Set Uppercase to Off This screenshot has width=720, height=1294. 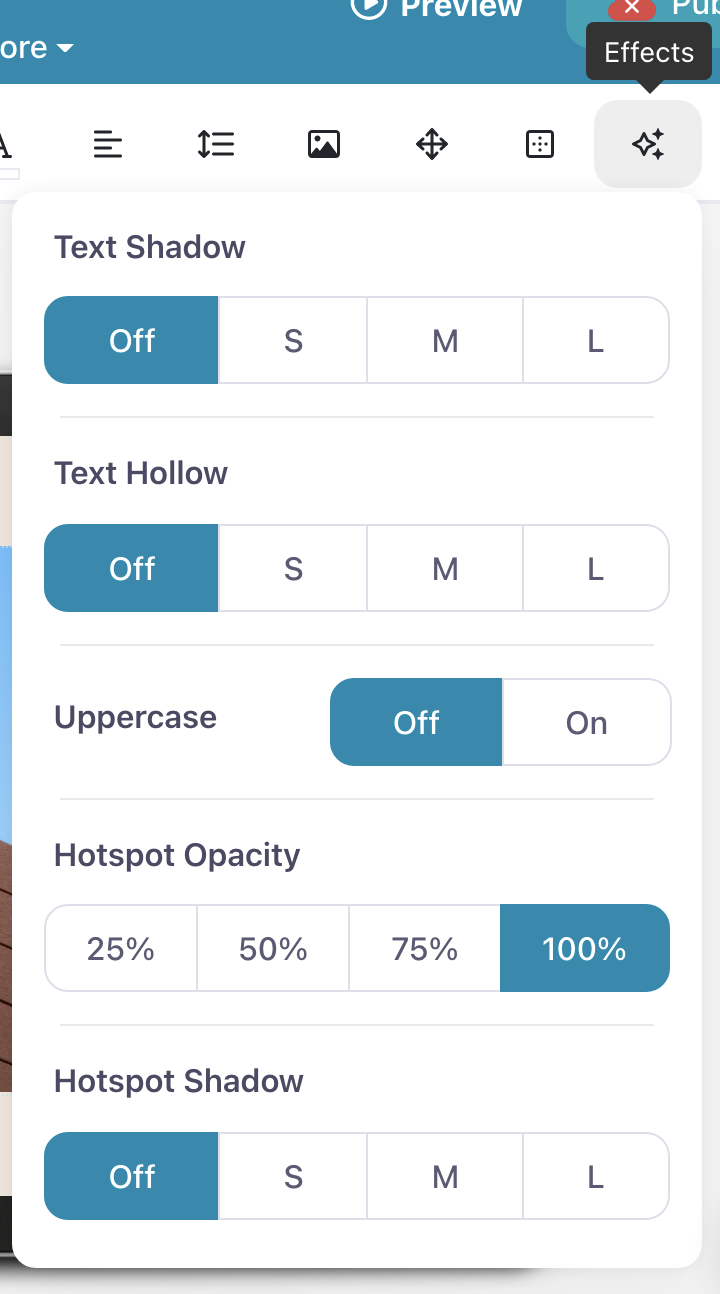click(416, 722)
